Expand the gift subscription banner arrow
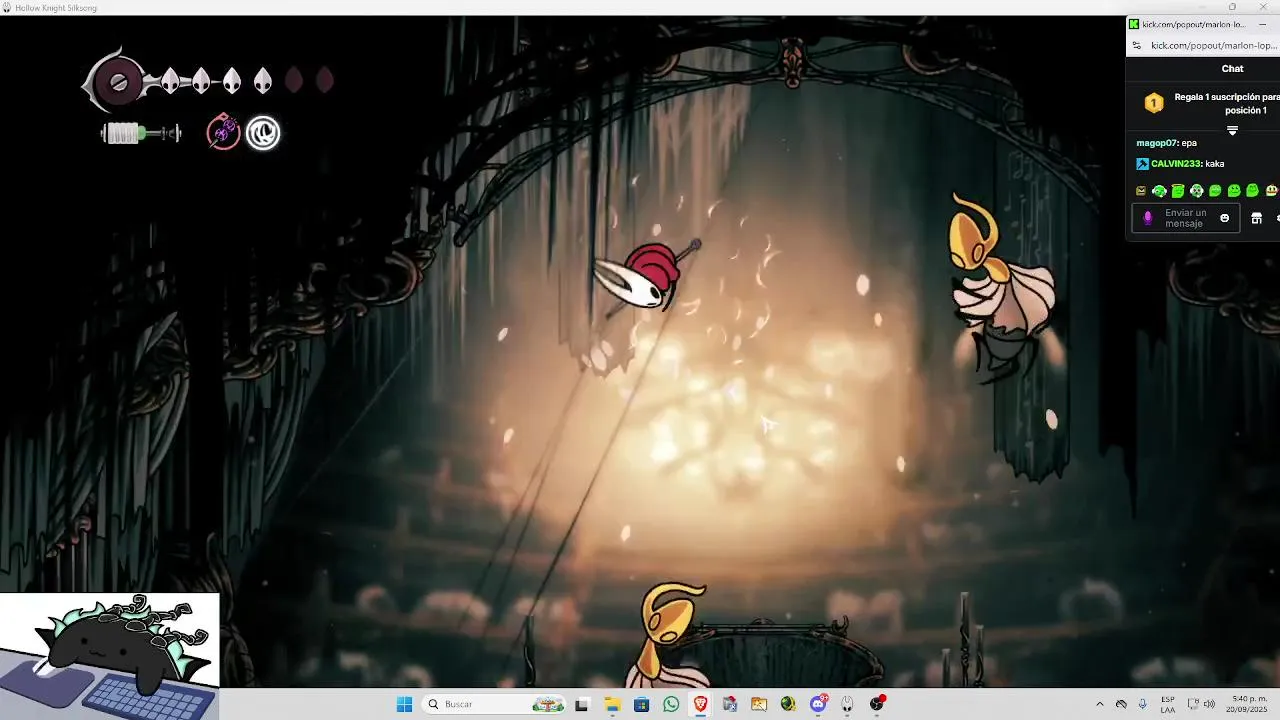The height and width of the screenshot is (720, 1280). tap(1232, 130)
